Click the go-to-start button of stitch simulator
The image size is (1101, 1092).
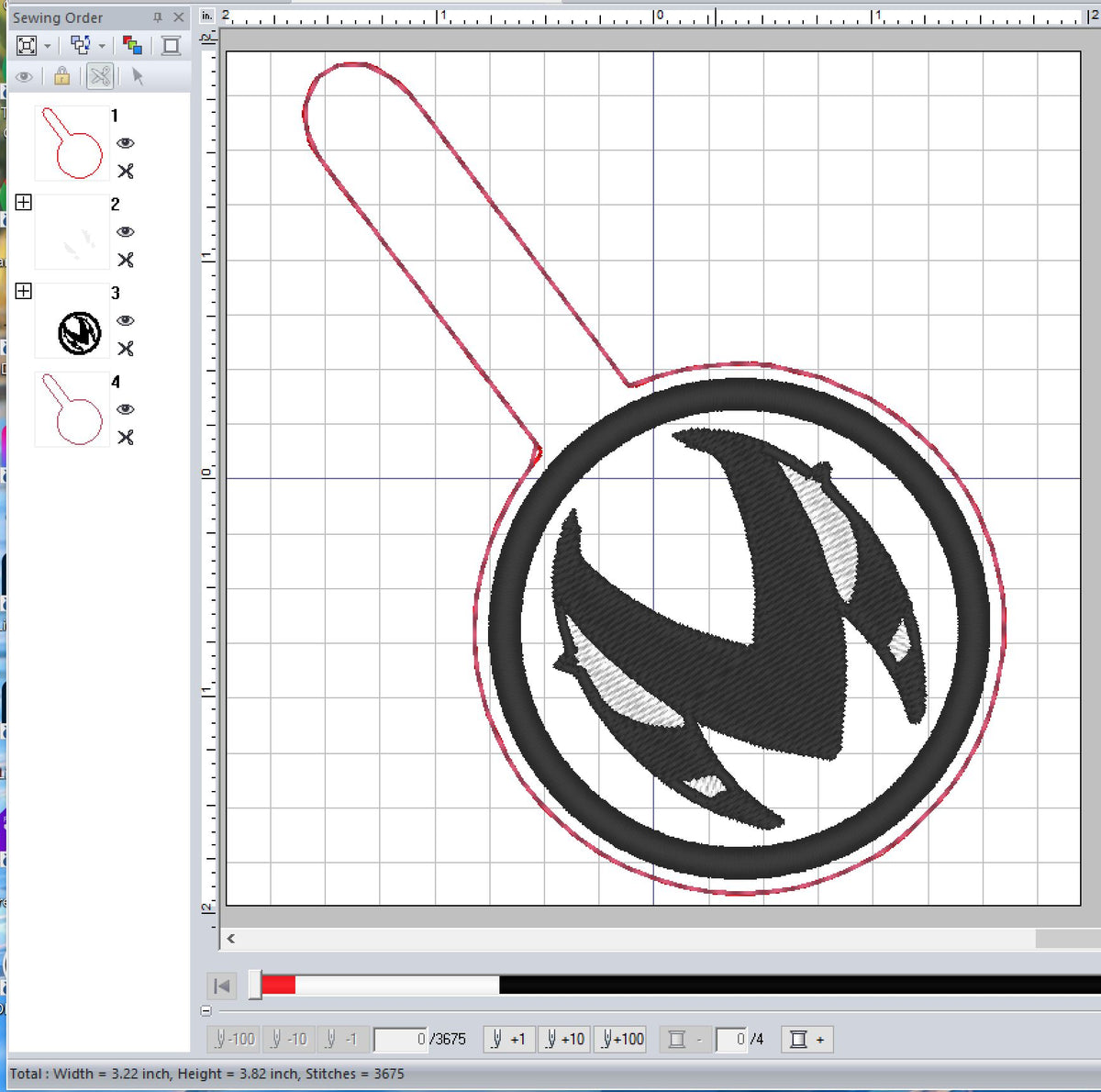coord(221,986)
